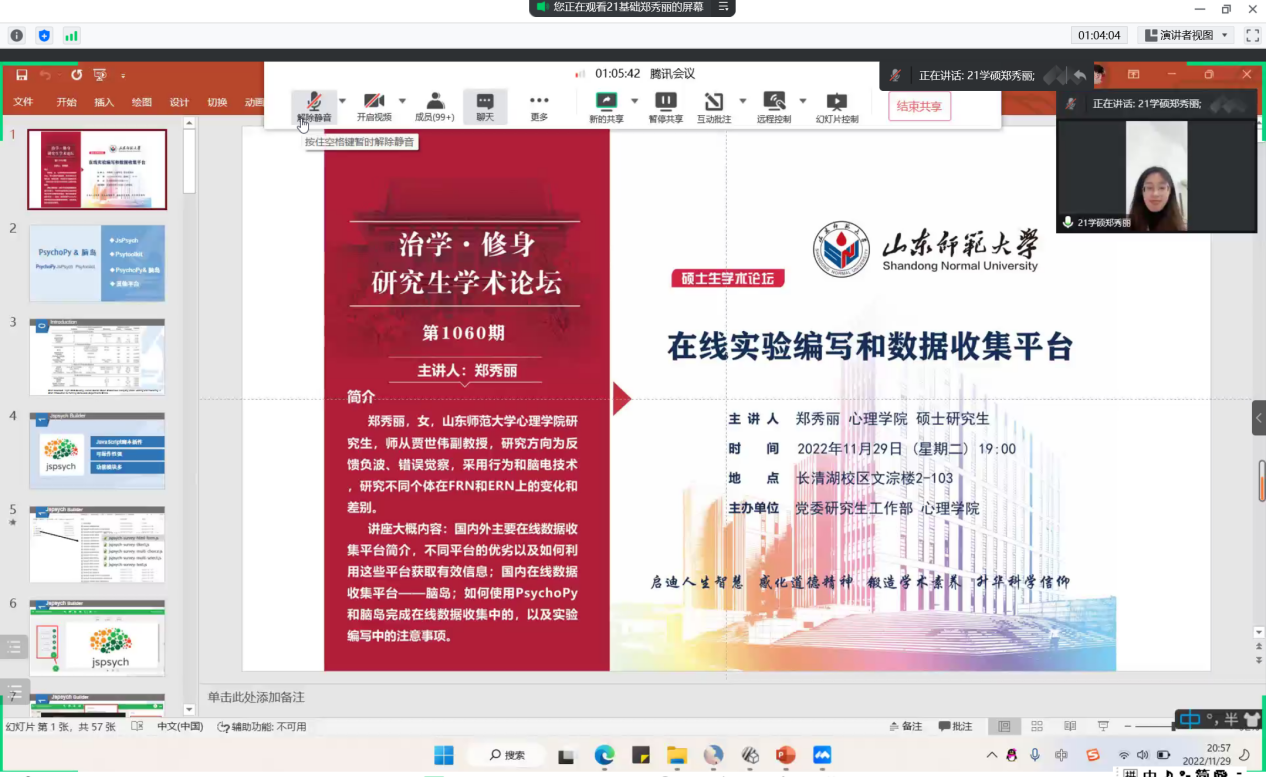Image resolution: width=1266 pixels, height=777 pixels.
Task: Open 互动批注 annotation tool
Action: click(x=714, y=107)
